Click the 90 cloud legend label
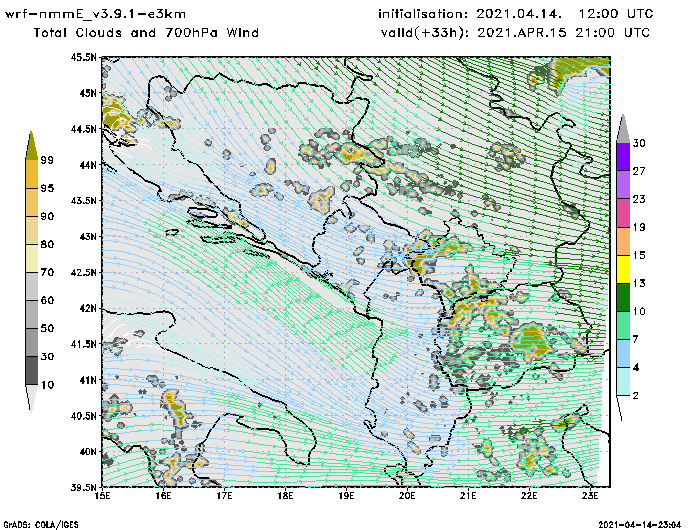Screen dimensions: 700x530 pos(47,216)
